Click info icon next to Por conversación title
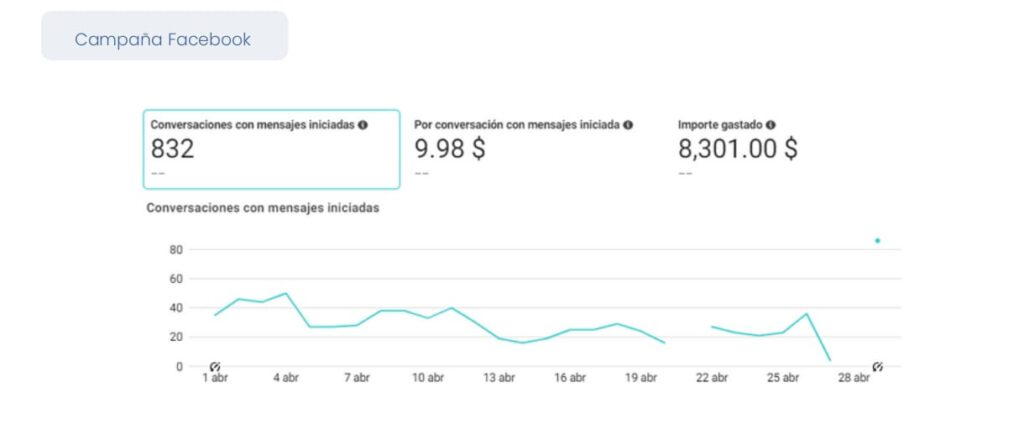Viewport: 1024px width, 440px height. click(x=628, y=125)
